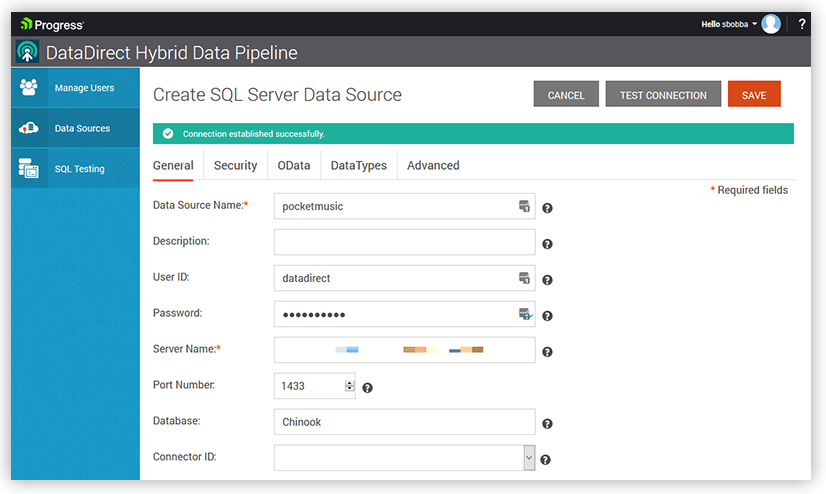Switch to the Security tab
The image size is (826, 494).
click(x=235, y=165)
